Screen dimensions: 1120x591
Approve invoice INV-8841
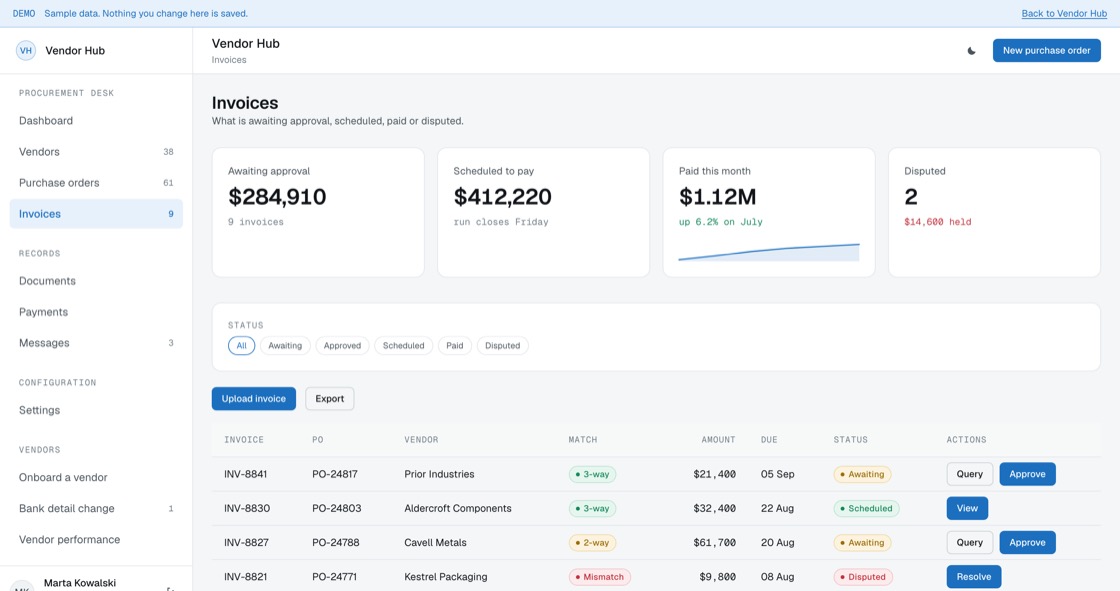1027,474
